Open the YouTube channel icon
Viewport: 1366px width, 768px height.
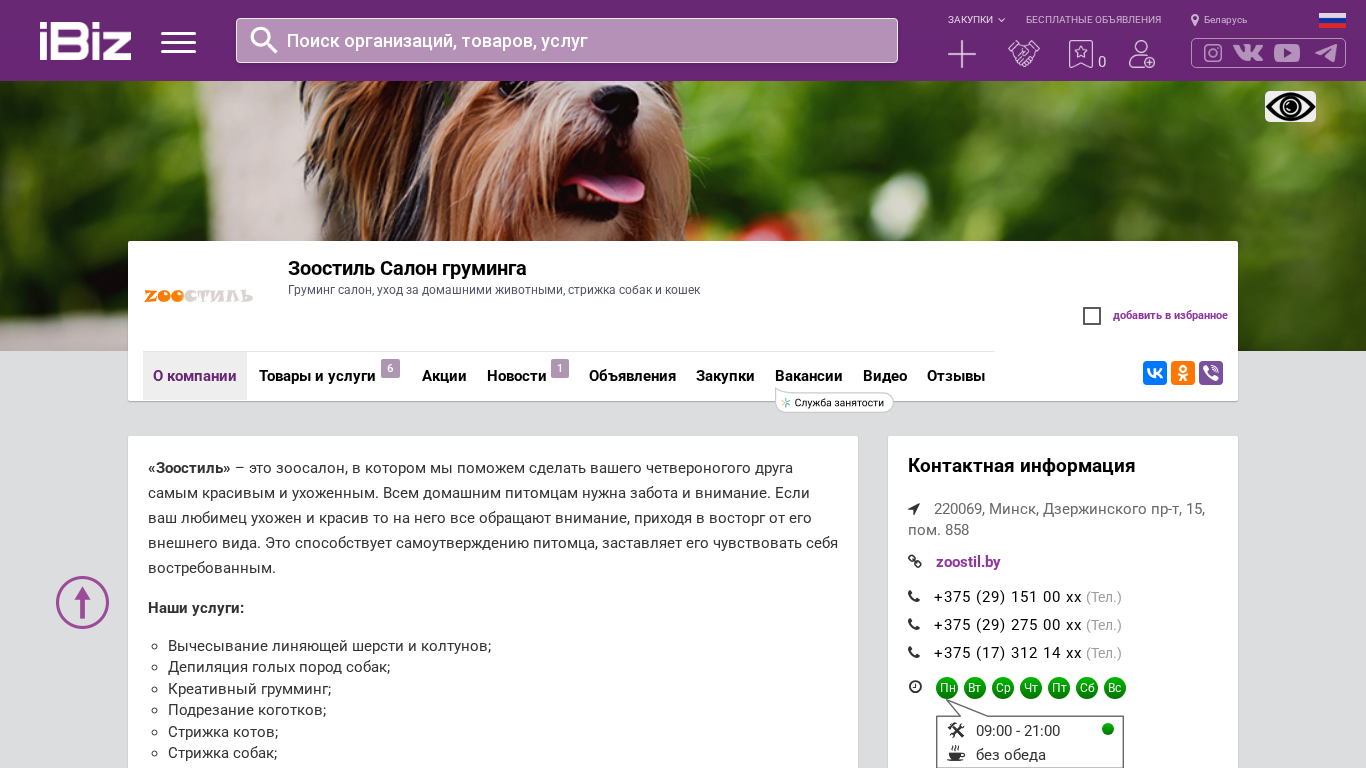click(1287, 53)
